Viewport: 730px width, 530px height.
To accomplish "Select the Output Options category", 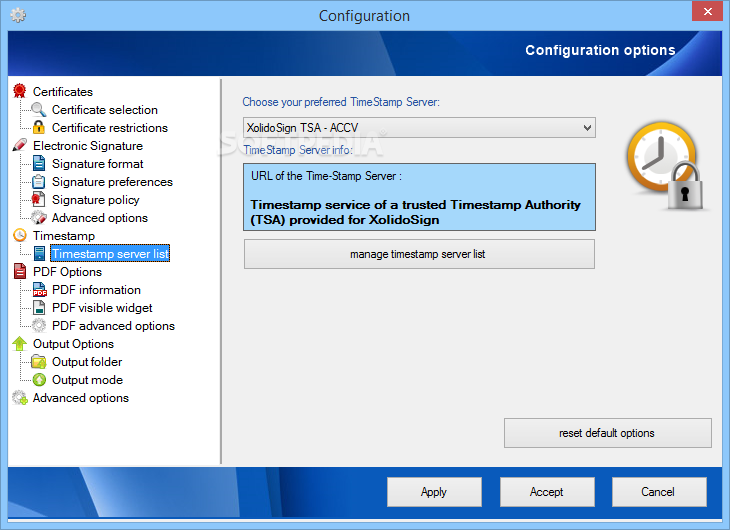I will [74, 344].
